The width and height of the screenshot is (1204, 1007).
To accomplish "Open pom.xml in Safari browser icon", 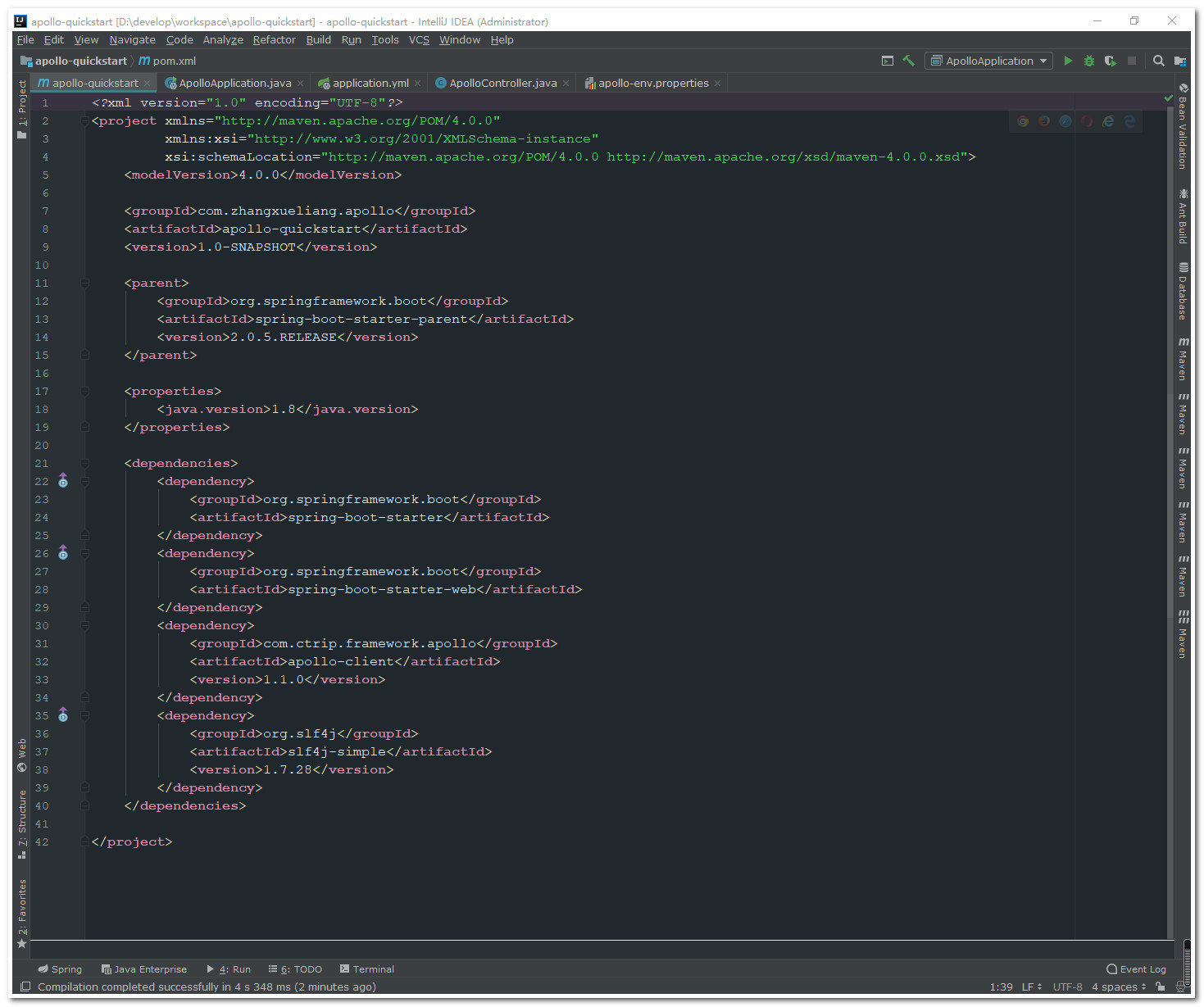I will pyautogui.click(x=1065, y=121).
